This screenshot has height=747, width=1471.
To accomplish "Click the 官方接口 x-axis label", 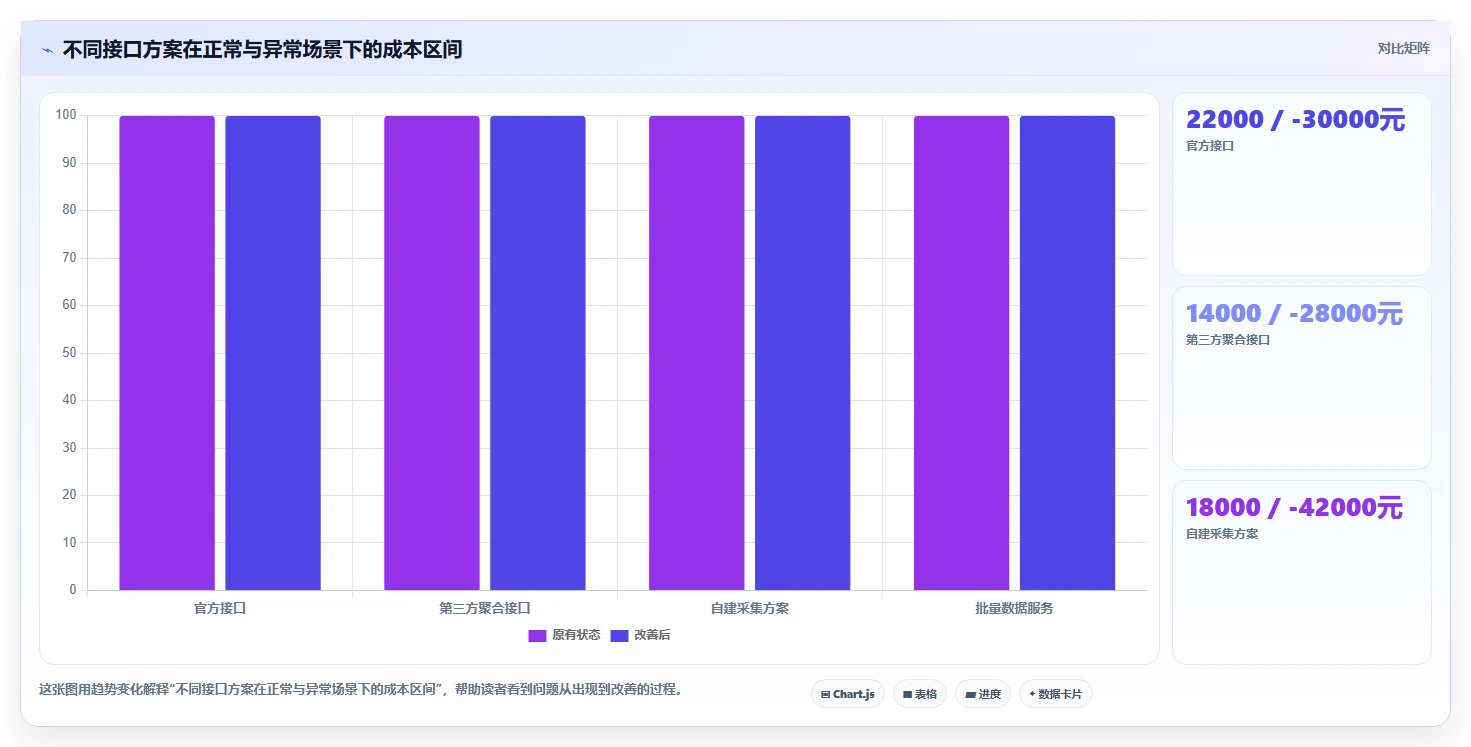I will coord(220,608).
